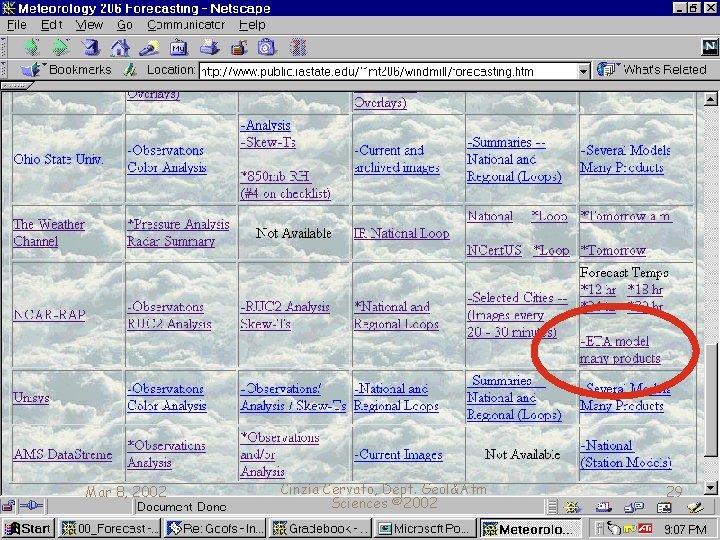Image resolution: width=720 pixels, height=540 pixels.
Task: Collapse the navigation toolbar with its left handle
Action: [x=4, y=47]
